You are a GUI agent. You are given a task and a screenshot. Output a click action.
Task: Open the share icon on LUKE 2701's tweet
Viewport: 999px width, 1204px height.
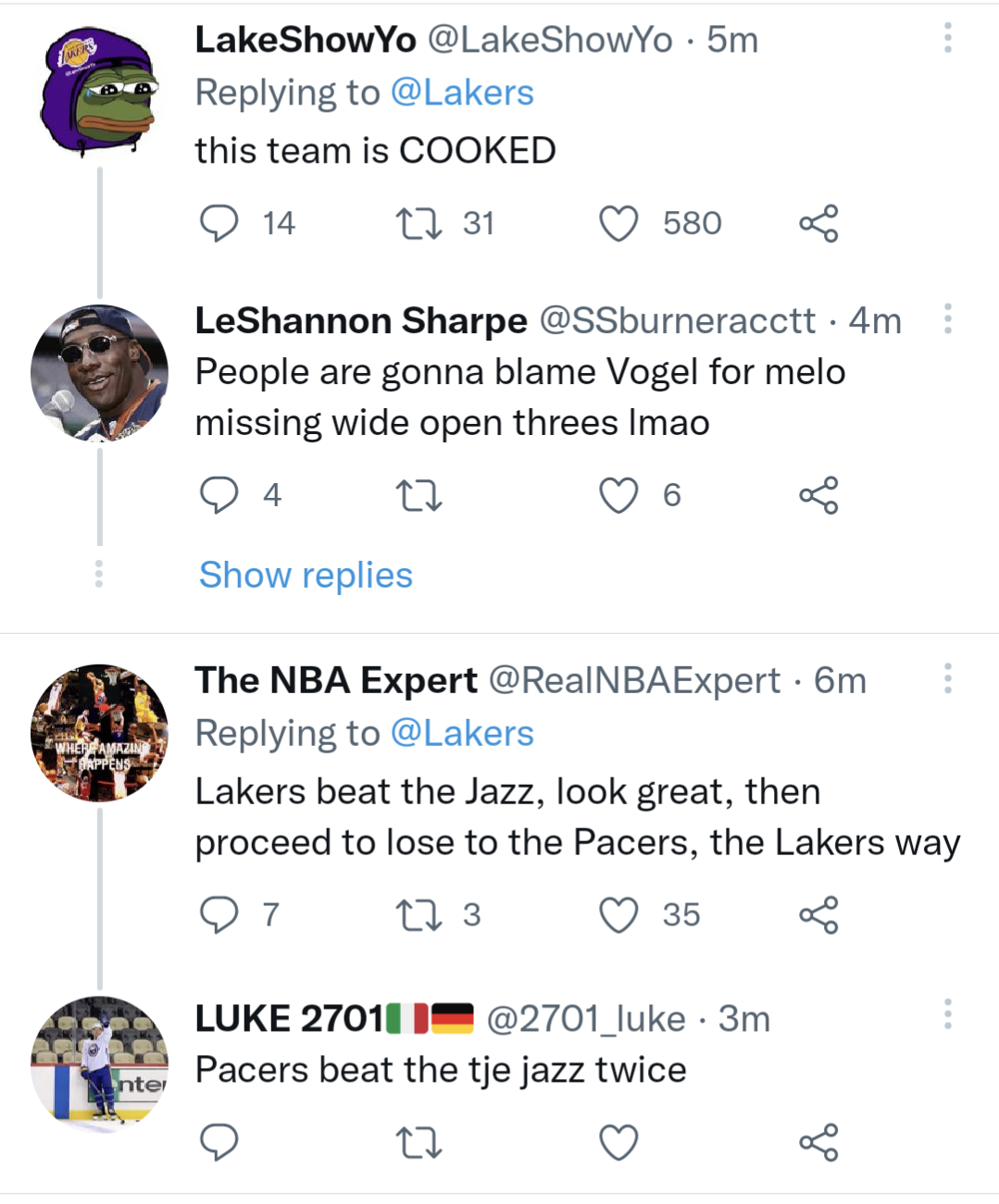[x=819, y=1143]
